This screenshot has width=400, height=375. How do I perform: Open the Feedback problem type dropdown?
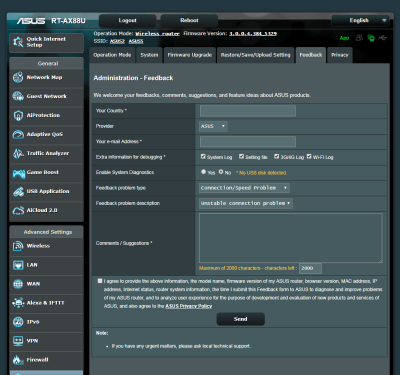[244, 188]
